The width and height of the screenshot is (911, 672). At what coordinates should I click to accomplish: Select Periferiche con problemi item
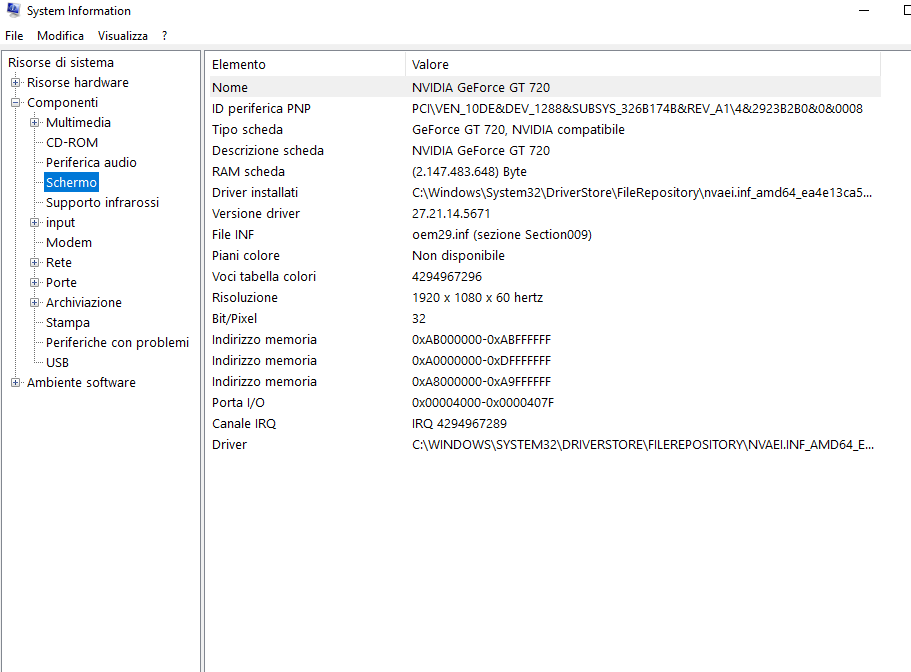pyautogui.click(x=117, y=343)
